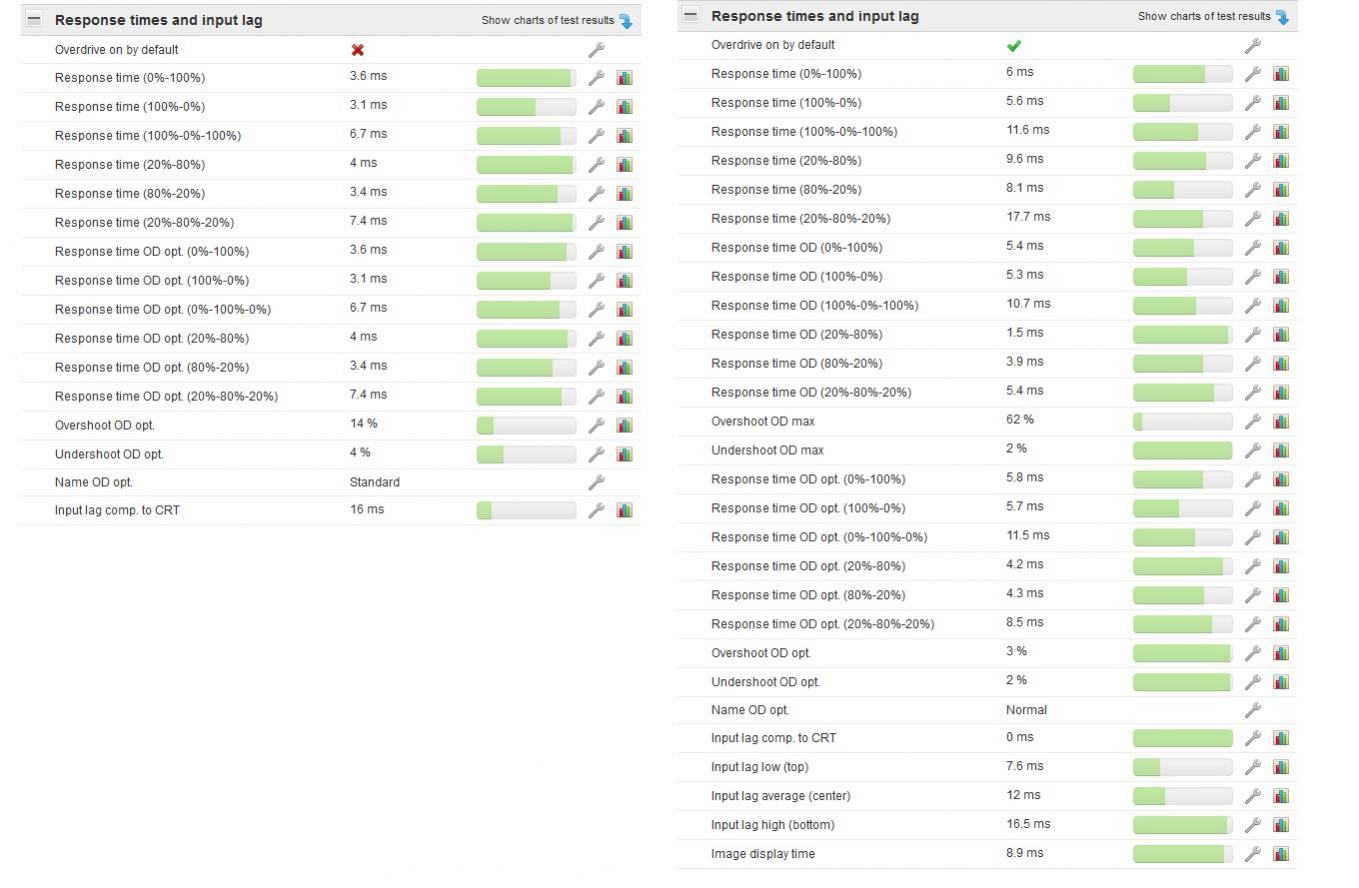Click green checkmark for Overdrive on by default
This screenshot has width=1359, height=888.
coord(1014,45)
